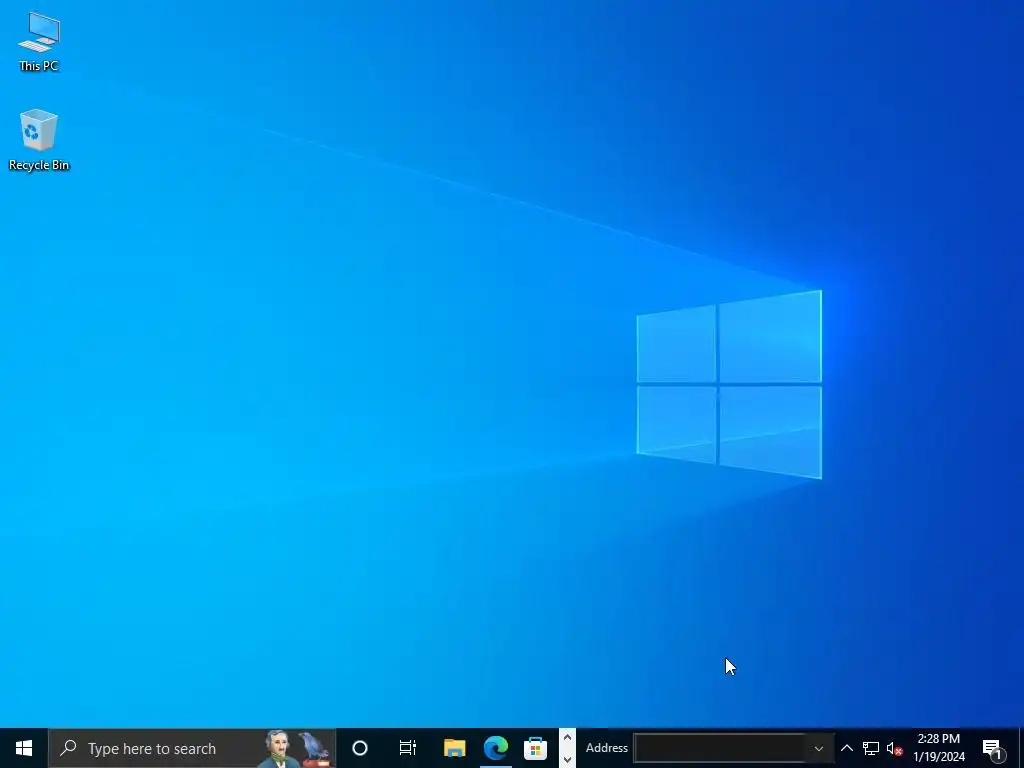Screen dimensions: 1024x768
Task: Open the network status tray icon
Action: 871,748
